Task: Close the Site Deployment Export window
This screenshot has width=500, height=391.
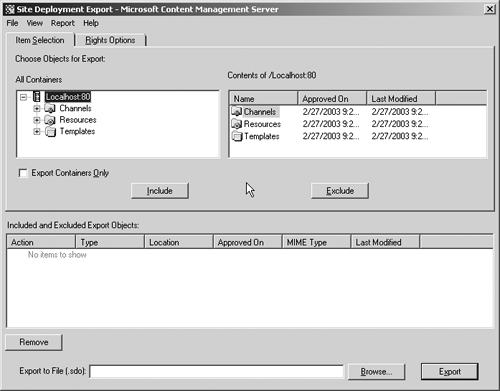Action: pos(489,9)
